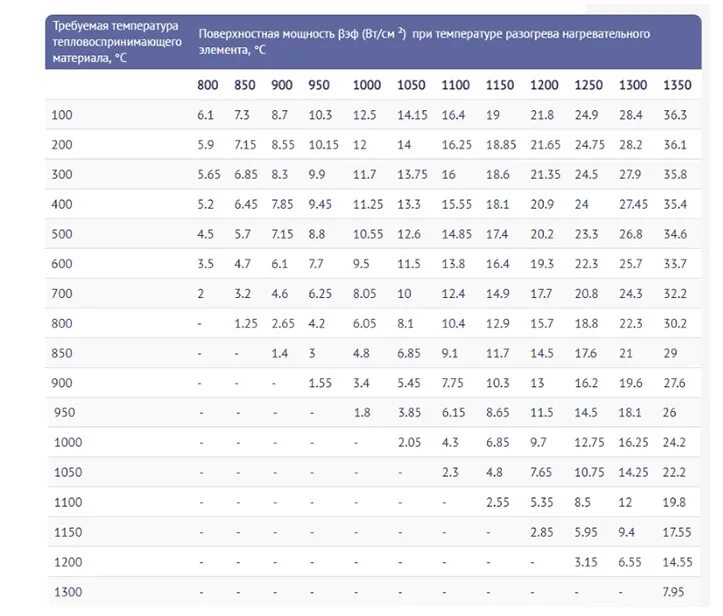Click row label 100

(62, 115)
